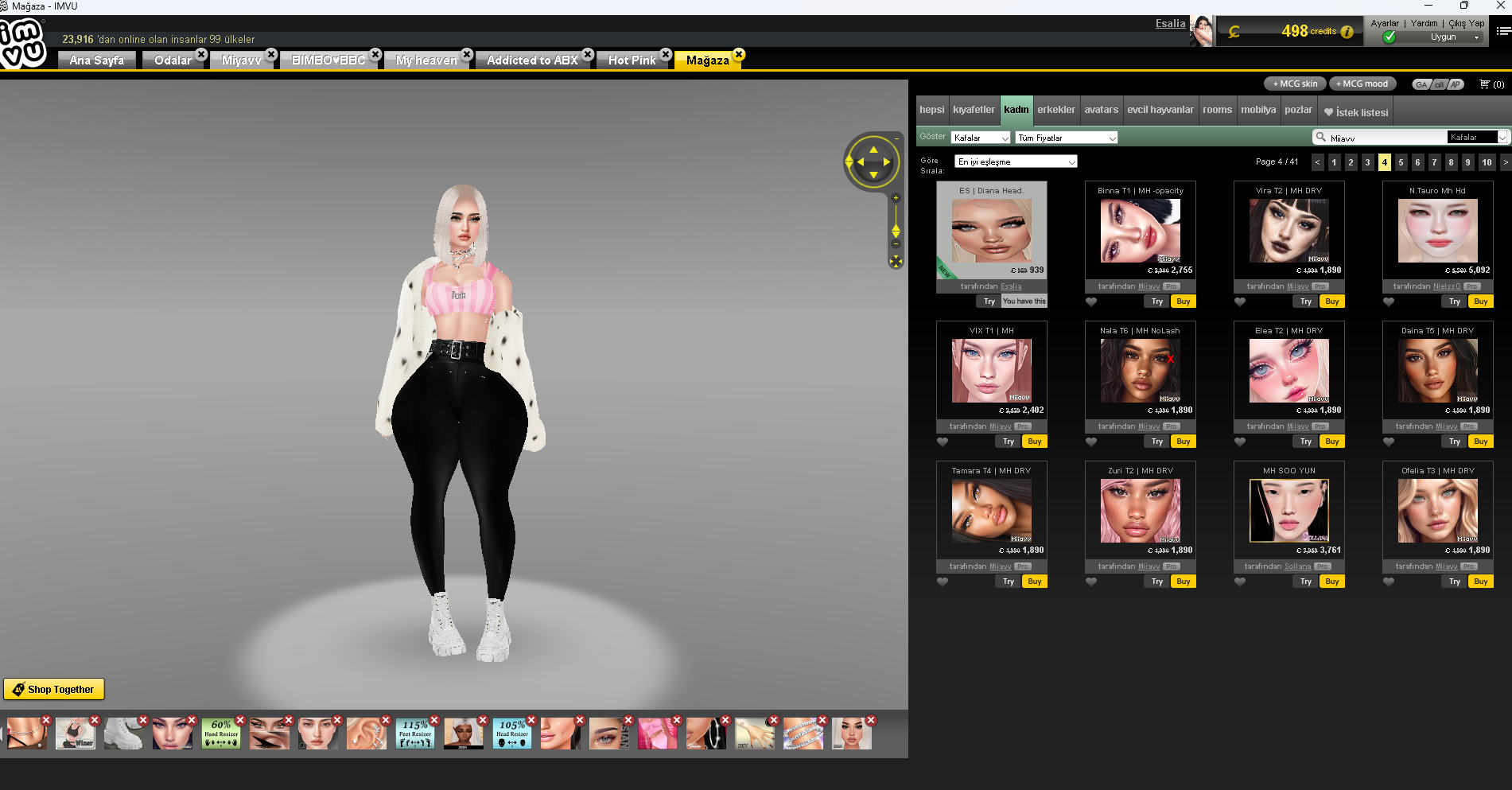Open the mobilya category tab
This screenshot has height=790, width=1512.
point(1258,110)
